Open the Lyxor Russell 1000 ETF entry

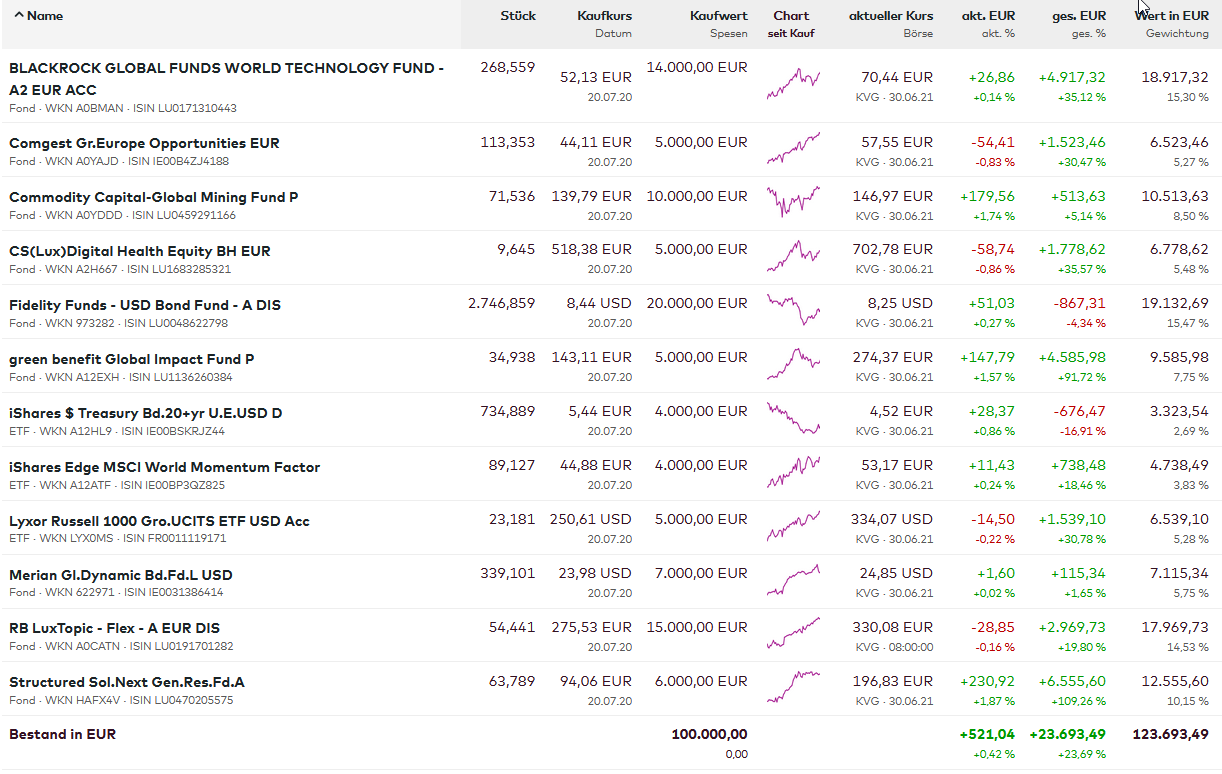tap(159, 521)
